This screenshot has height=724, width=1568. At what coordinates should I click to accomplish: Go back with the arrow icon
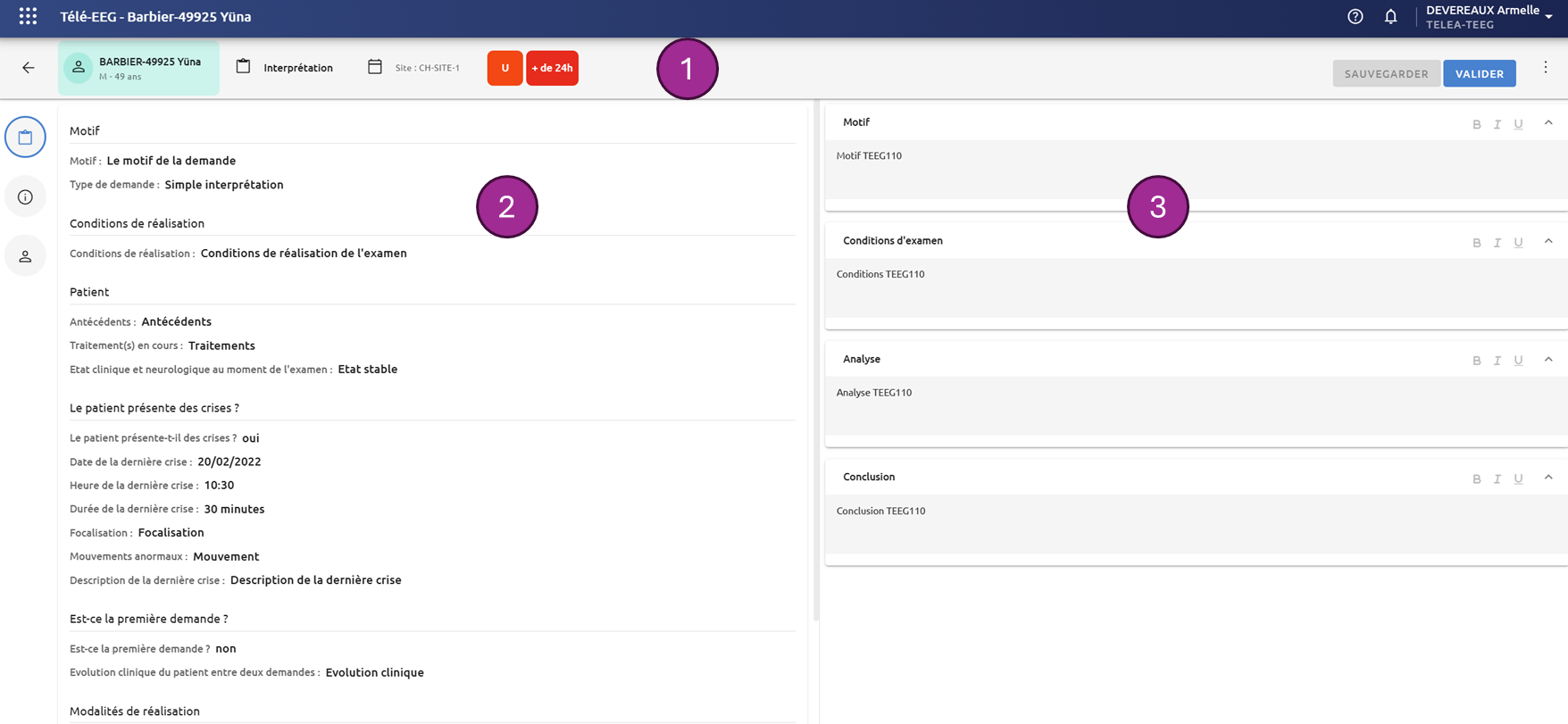pyautogui.click(x=29, y=68)
